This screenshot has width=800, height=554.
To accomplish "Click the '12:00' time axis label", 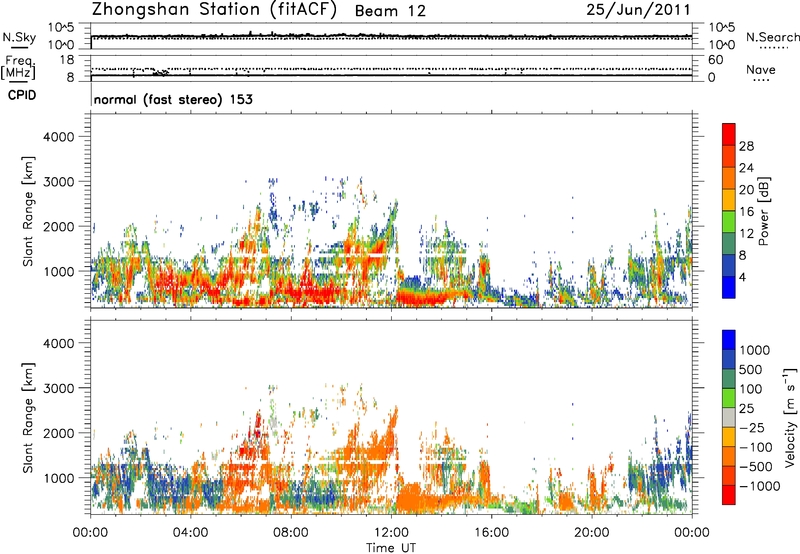I will point(391,533).
